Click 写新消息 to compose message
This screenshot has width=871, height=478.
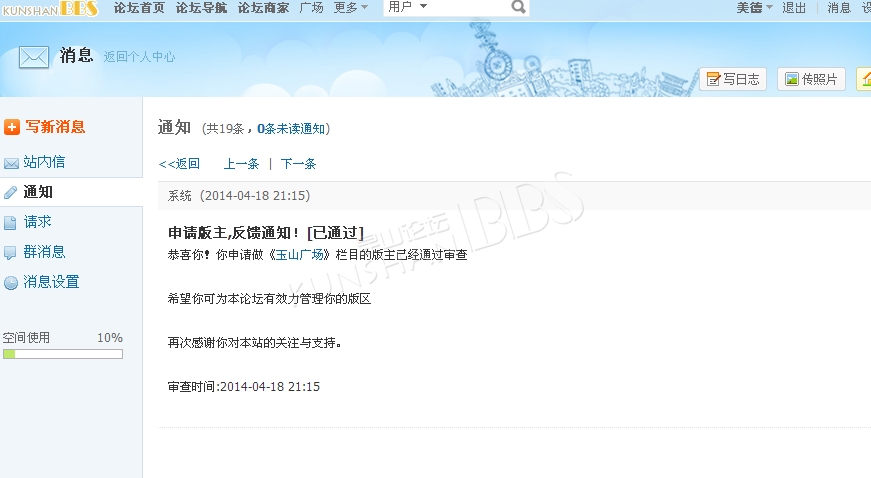55,127
